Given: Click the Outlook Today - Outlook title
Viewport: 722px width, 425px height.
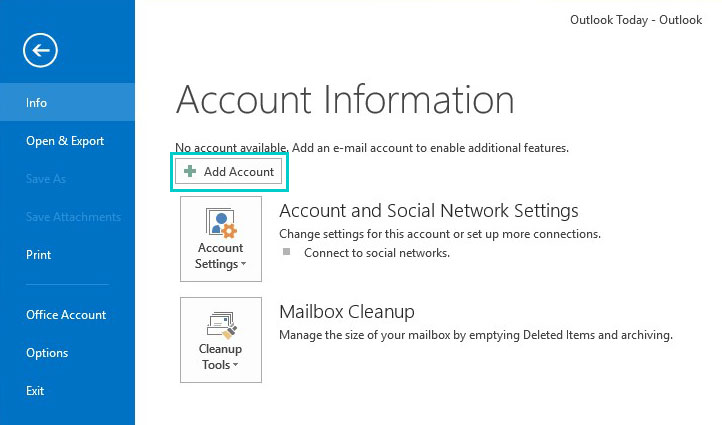Looking at the screenshot, I should 636,20.
